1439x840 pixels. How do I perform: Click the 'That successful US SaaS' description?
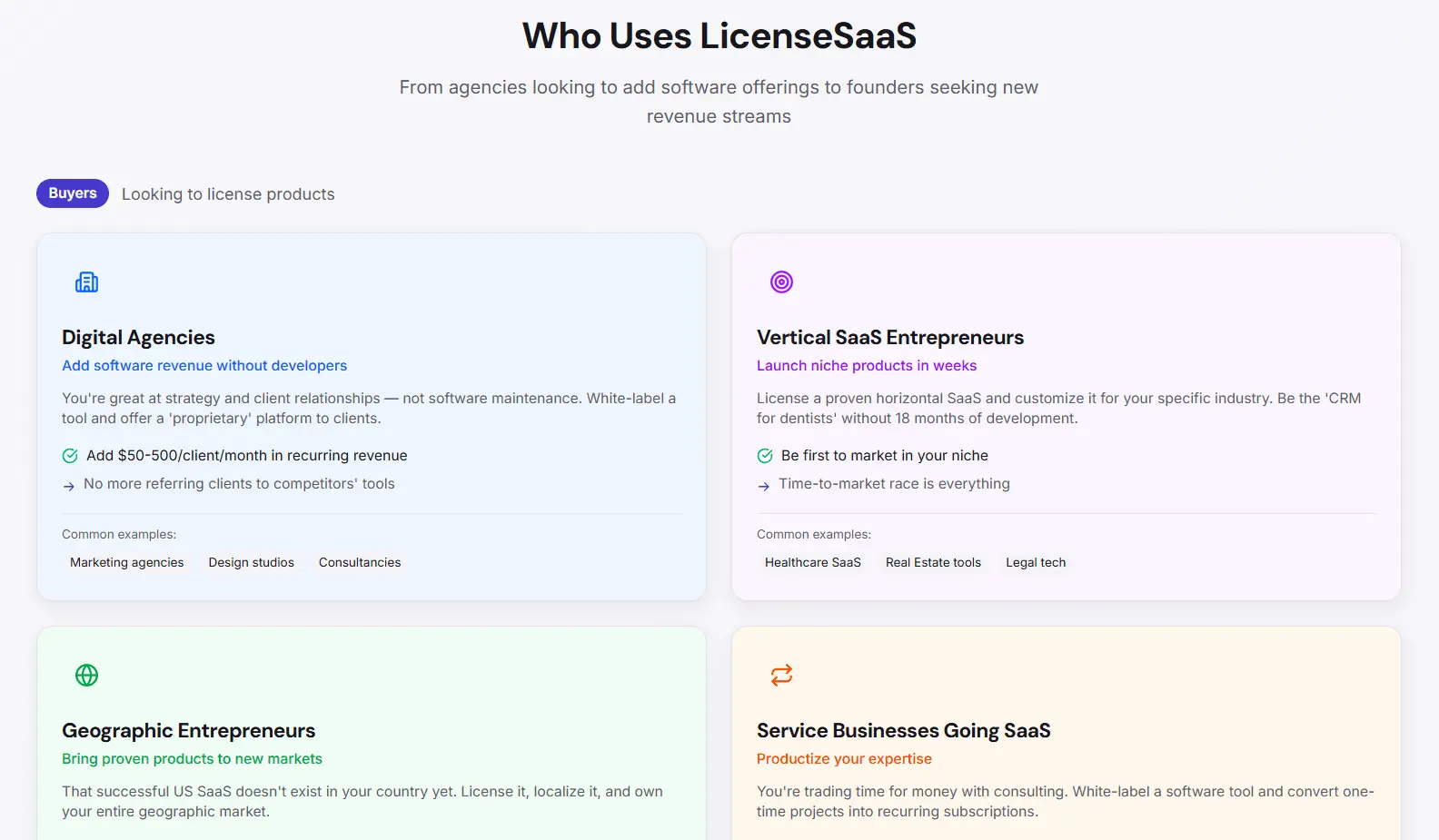pyautogui.click(x=362, y=802)
